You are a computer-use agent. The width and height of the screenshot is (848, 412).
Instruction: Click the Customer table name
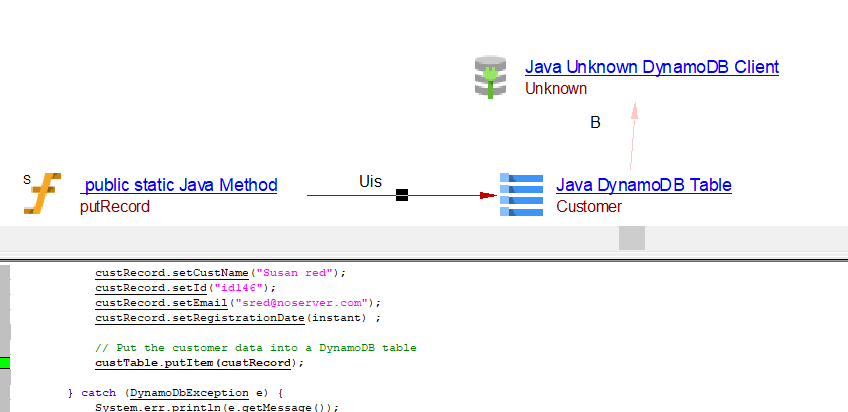tap(588, 207)
